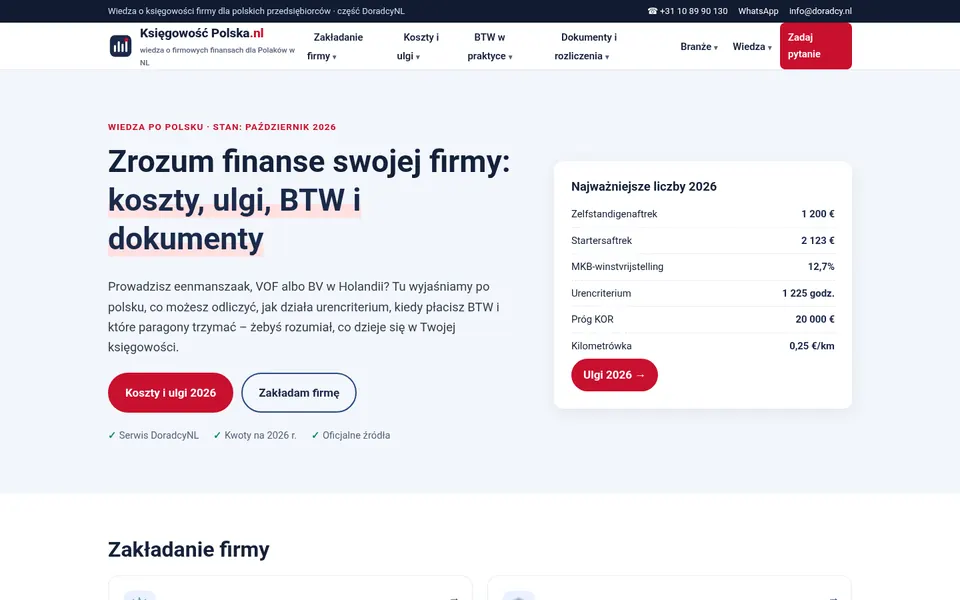Click the 1 200 € value
This screenshot has width=960, height=600.
click(x=817, y=214)
